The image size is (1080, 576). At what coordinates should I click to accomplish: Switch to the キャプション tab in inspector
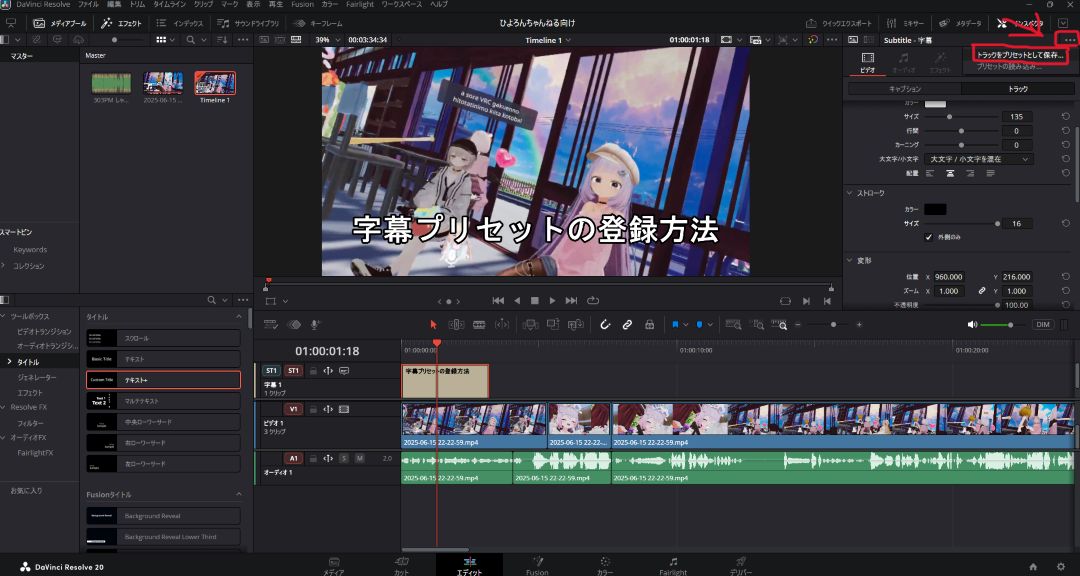(904, 89)
